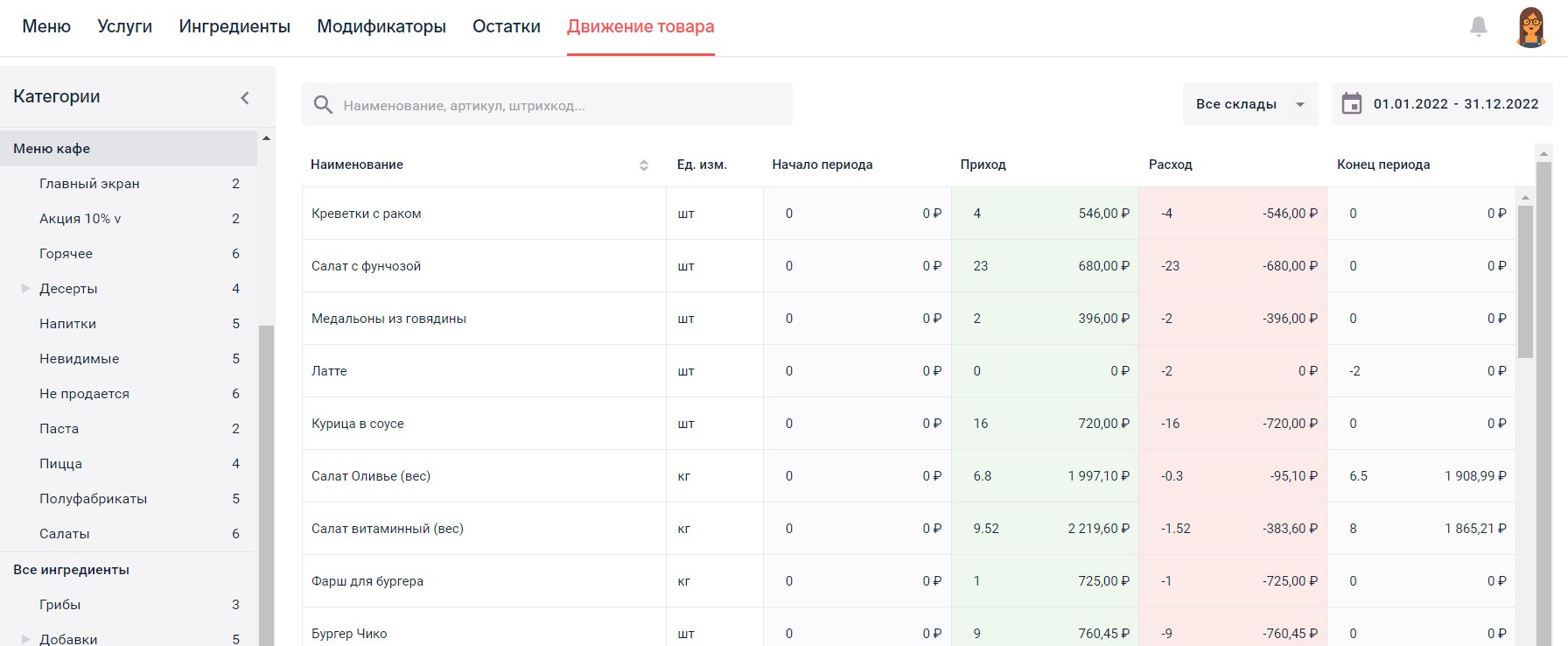The height and width of the screenshot is (646, 1568).
Task: Expand the Десерты category triangle
Action: [x=25, y=288]
